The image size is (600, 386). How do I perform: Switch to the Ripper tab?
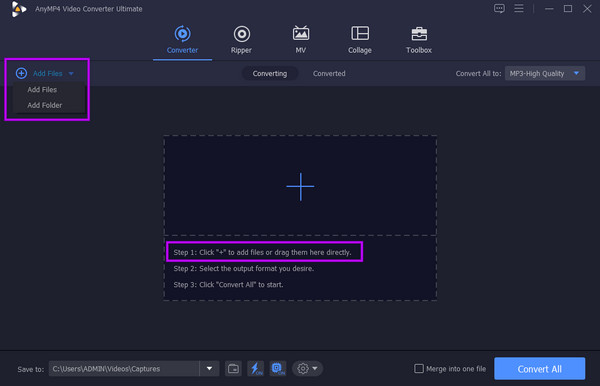(x=241, y=40)
